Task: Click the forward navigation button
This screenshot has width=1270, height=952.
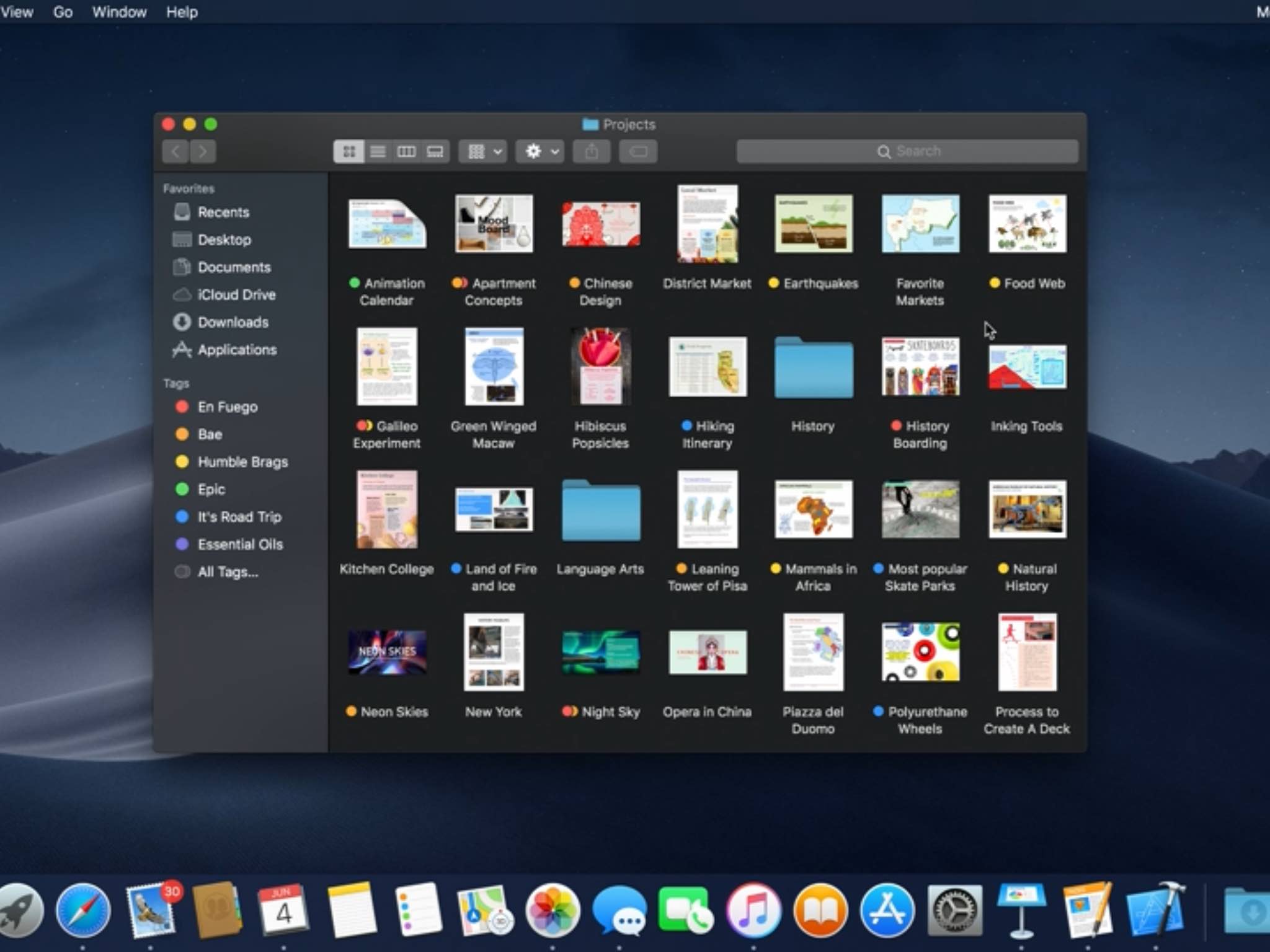Action: coord(203,151)
